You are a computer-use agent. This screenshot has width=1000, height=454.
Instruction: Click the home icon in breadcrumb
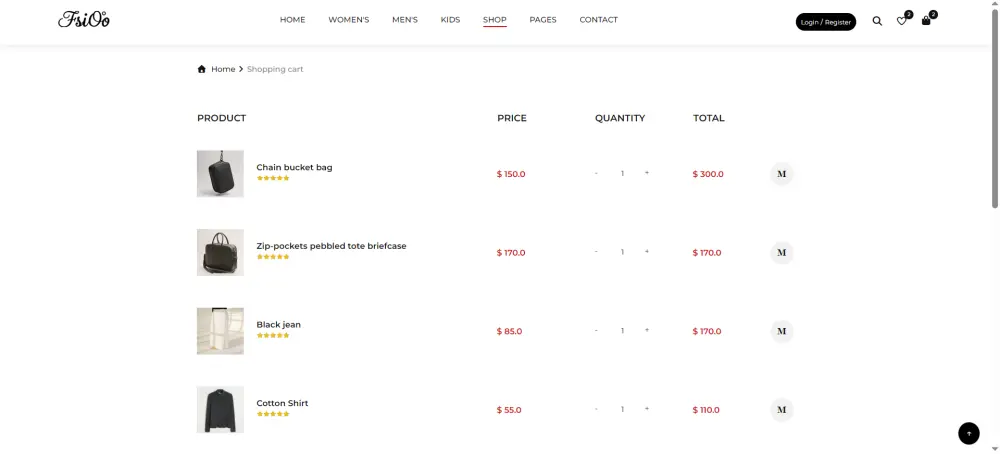coord(202,69)
